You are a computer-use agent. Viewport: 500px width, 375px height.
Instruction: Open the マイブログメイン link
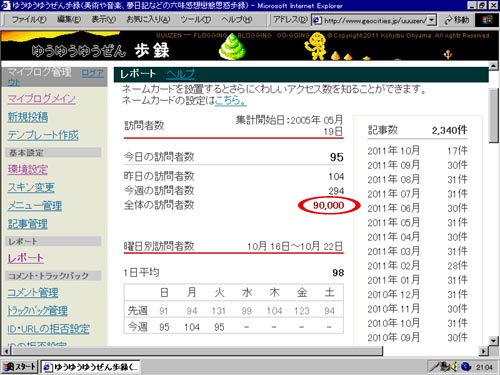pyautogui.click(x=42, y=99)
